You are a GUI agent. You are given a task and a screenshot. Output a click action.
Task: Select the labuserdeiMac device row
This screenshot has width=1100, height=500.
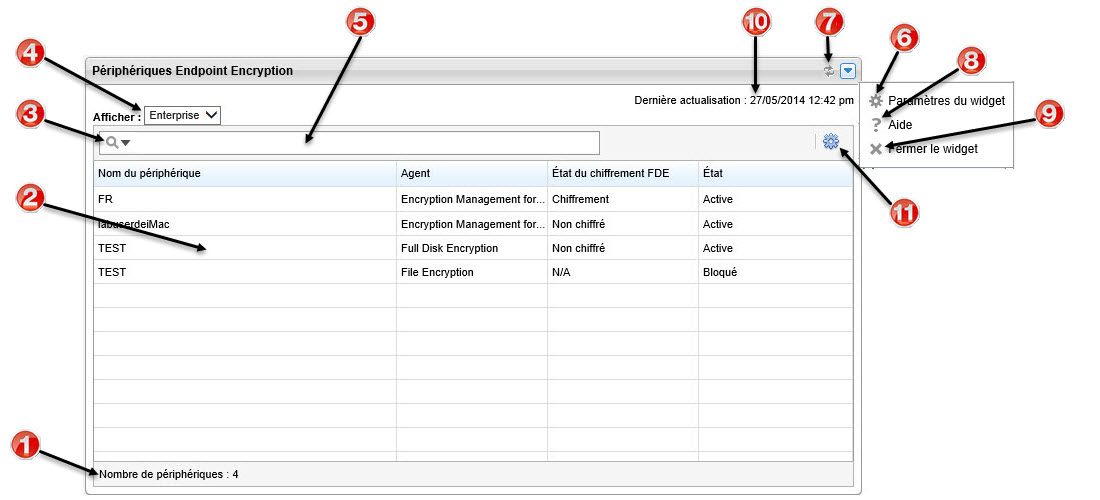(245, 224)
